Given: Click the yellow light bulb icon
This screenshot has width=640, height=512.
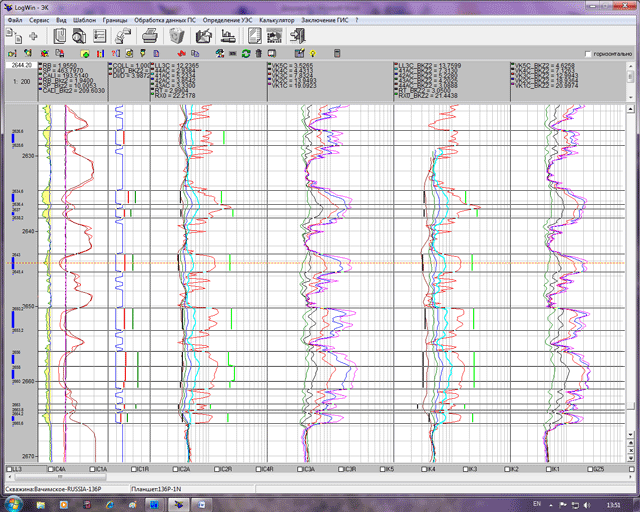Looking at the screenshot, I should [x=313, y=53].
